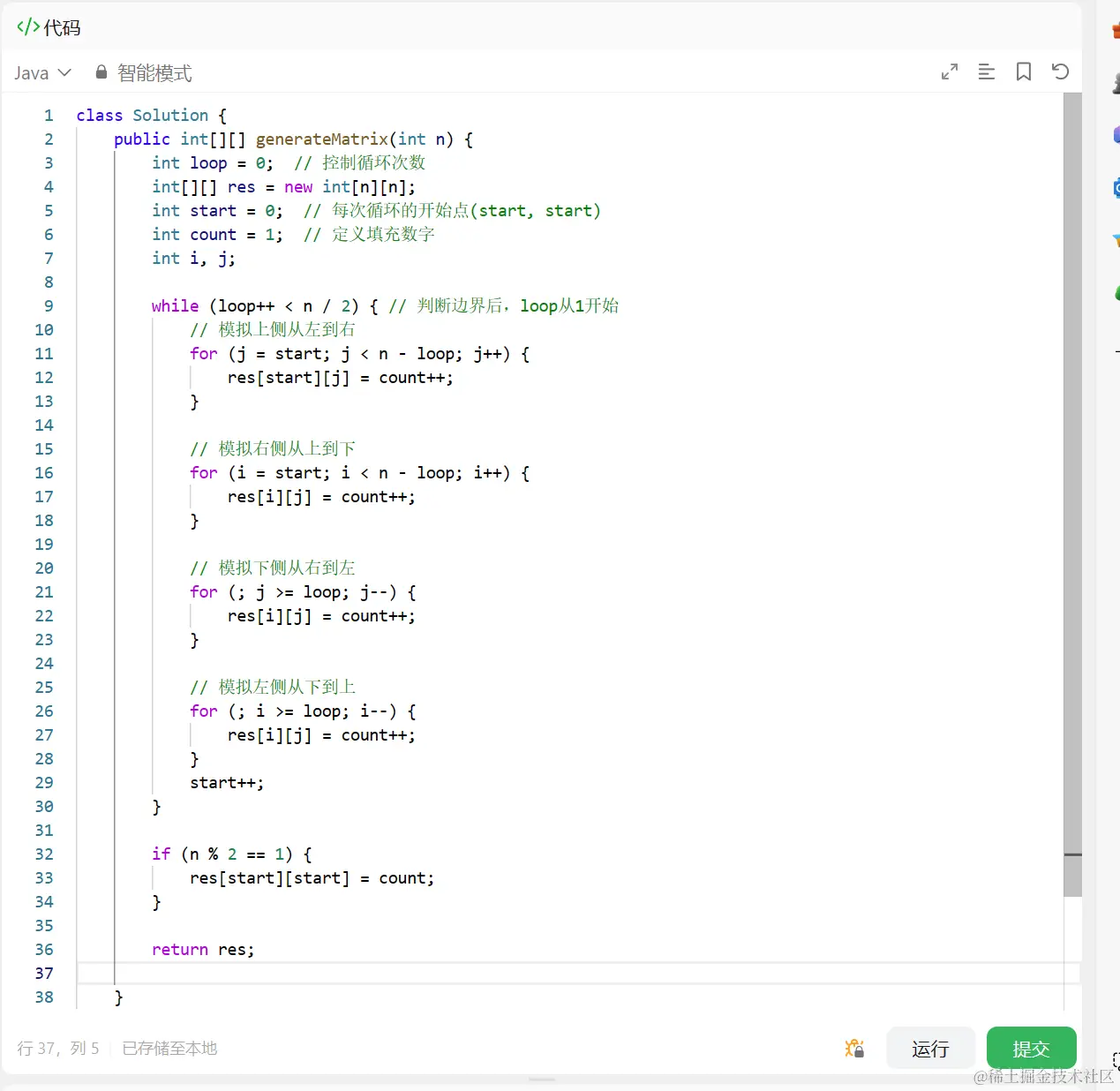Click the 'while (loop++ < n / 2)' statement
Viewport: 1120px width, 1091px height.
coord(255,305)
